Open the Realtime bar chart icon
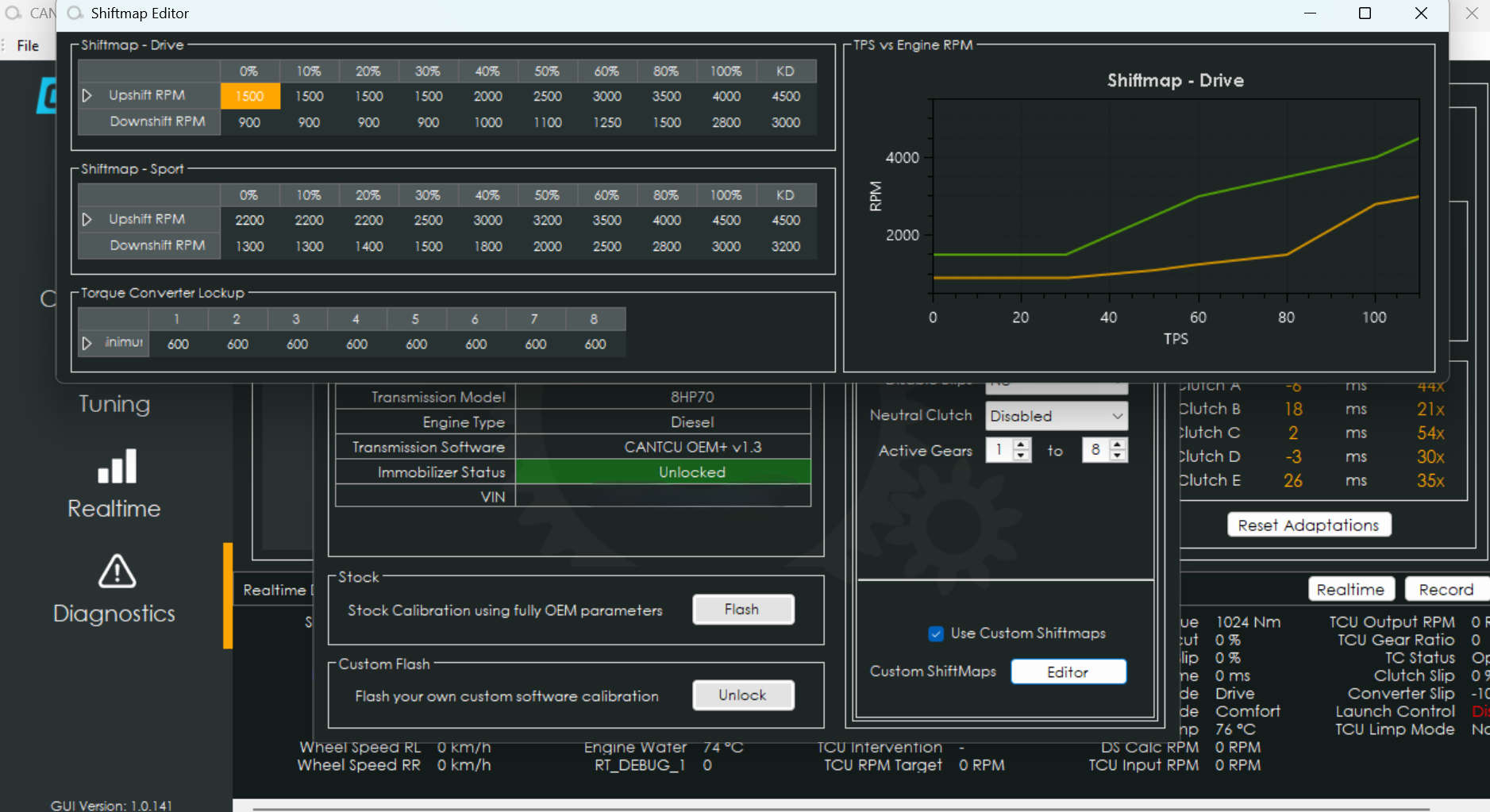 pyautogui.click(x=117, y=467)
